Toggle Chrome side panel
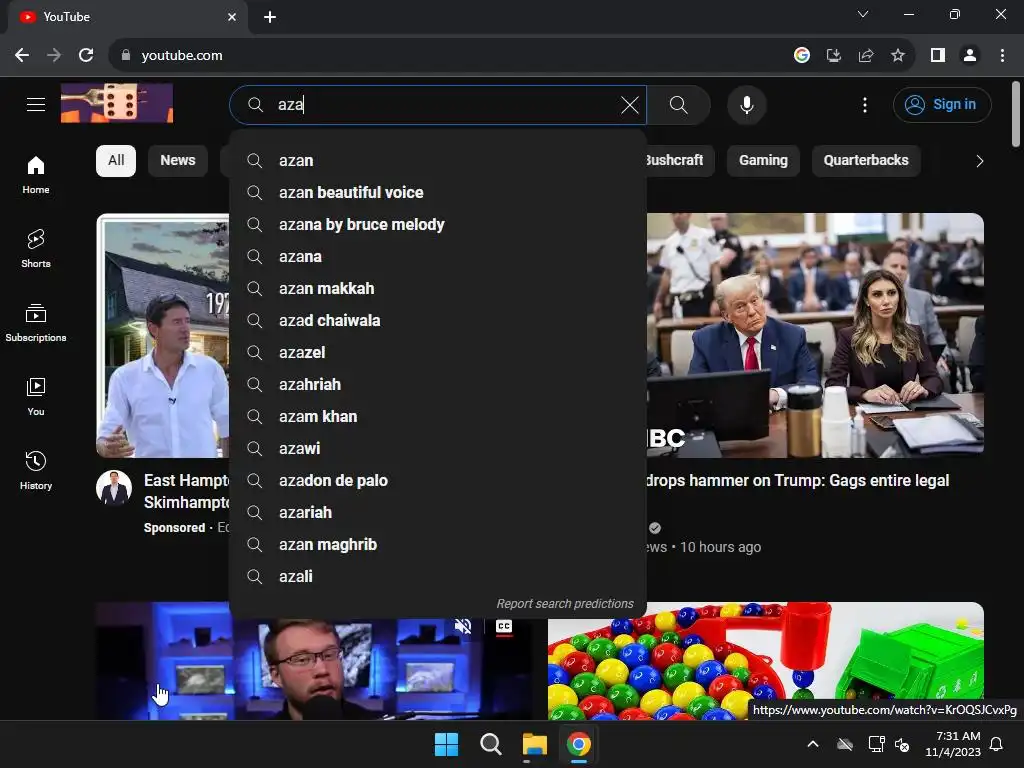The image size is (1024, 768). tap(938, 56)
